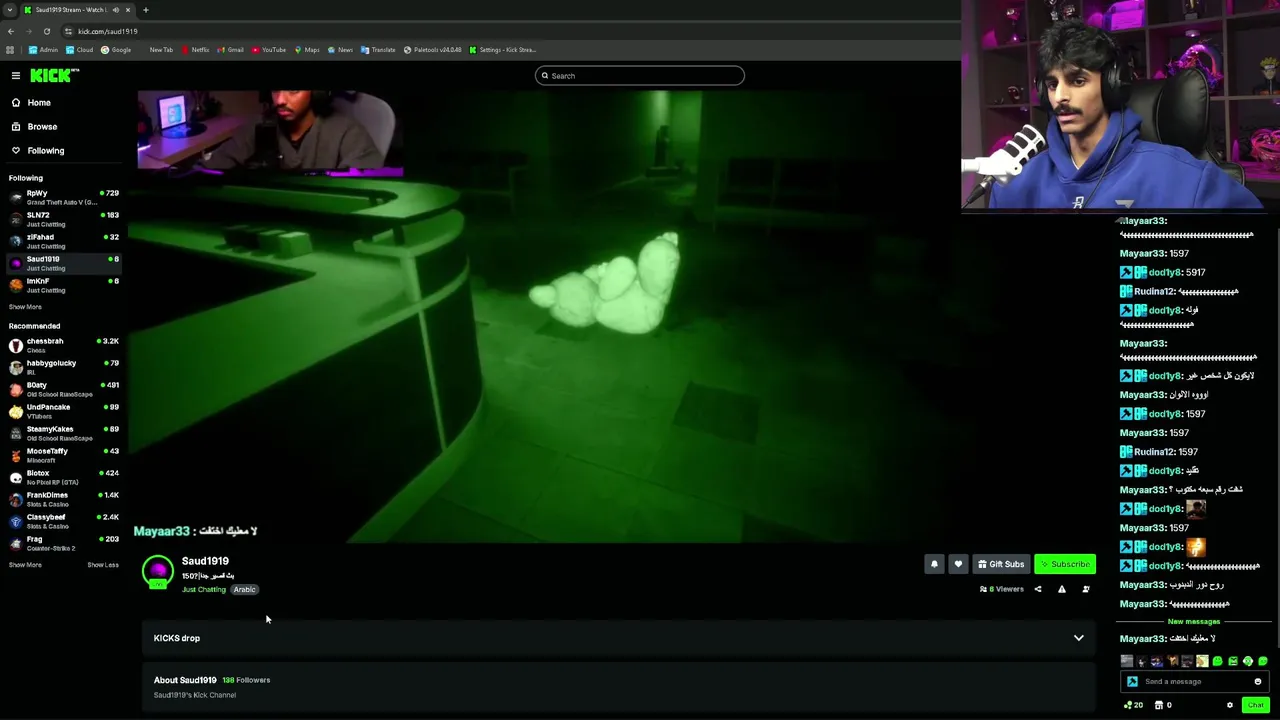Open ImKnF channel from Following list

point(62,285)
